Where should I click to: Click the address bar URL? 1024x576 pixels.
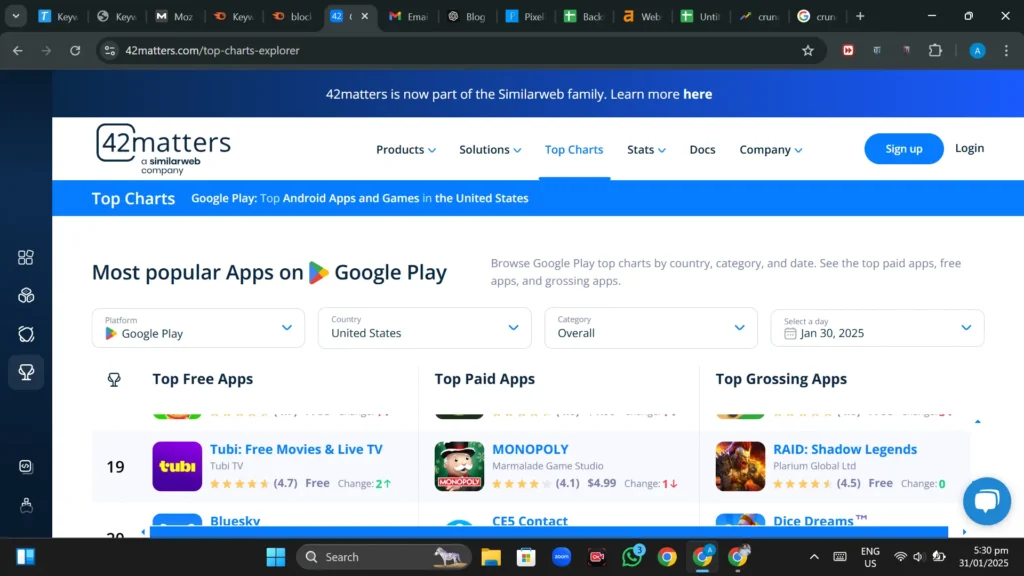tap(212, 50)
